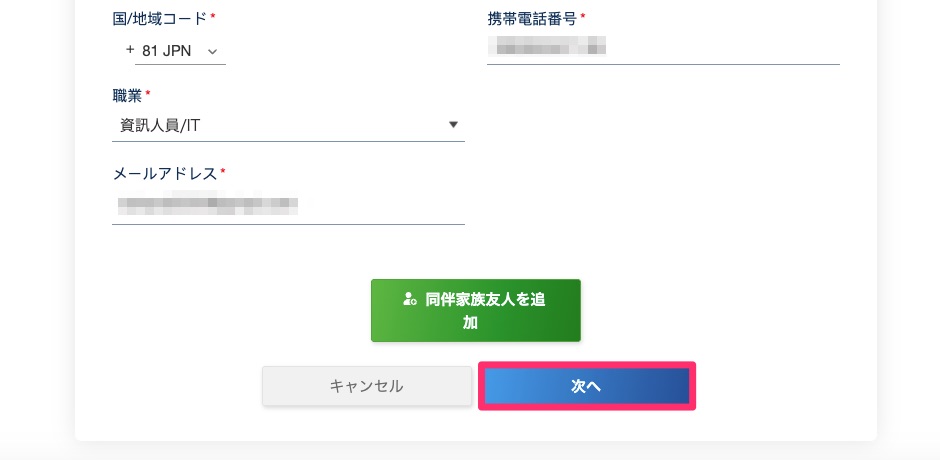Click the underline beneath the email field
The height and width of the screenshot is (460, 940).
coord(288,224)
